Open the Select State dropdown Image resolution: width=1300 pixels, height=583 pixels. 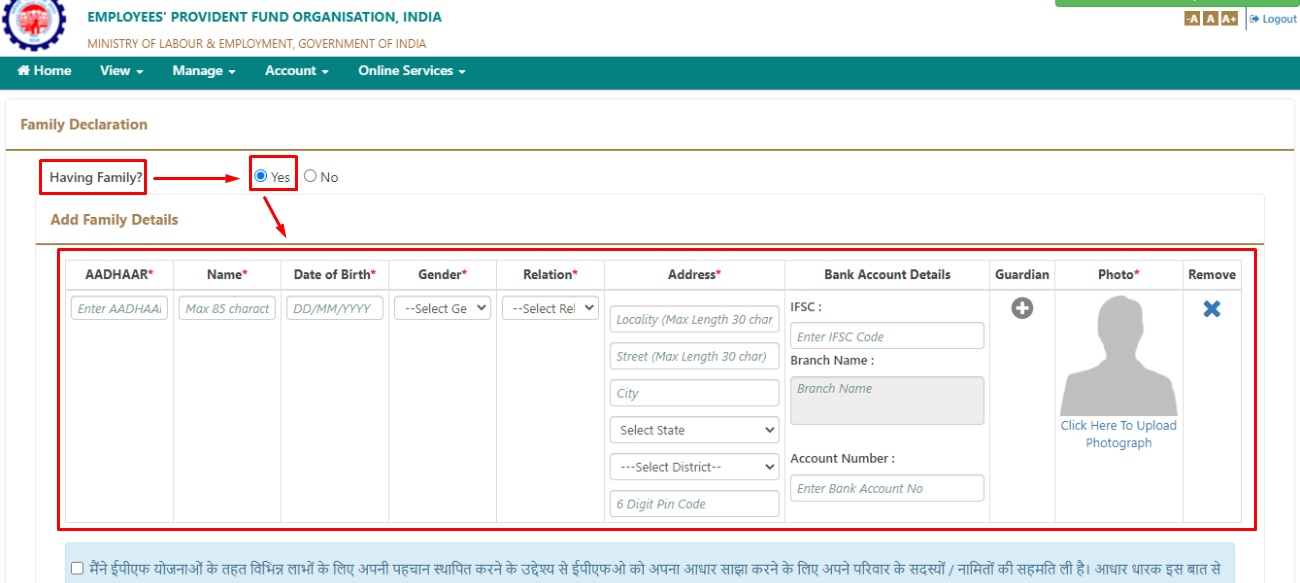pyautogui.click(x=694, y=430)
